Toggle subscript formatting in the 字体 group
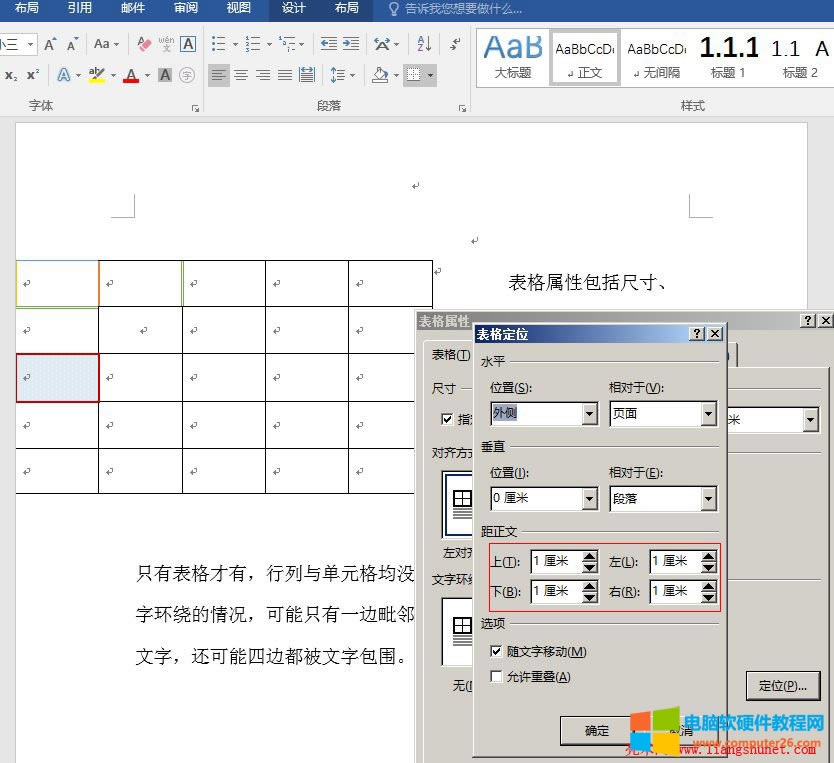This screenshot has width=834, height=763. (x=11, y=73)
